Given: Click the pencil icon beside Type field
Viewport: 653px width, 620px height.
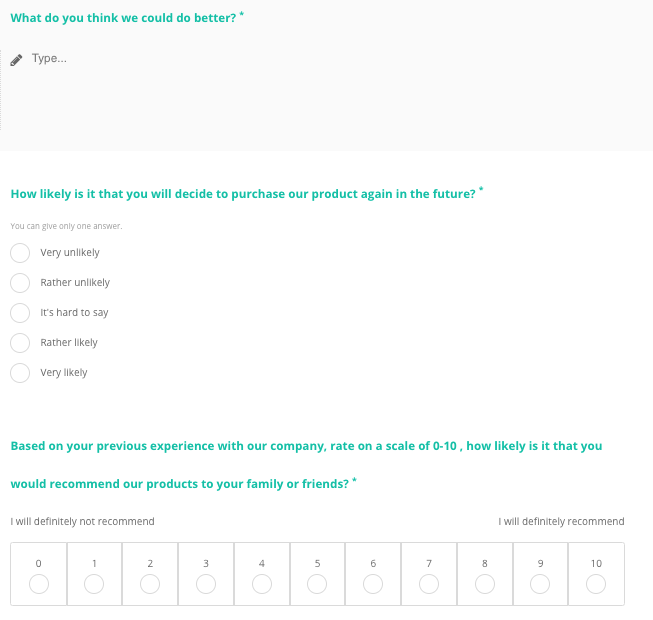Looking at the screenshot, I should [16, 60].
